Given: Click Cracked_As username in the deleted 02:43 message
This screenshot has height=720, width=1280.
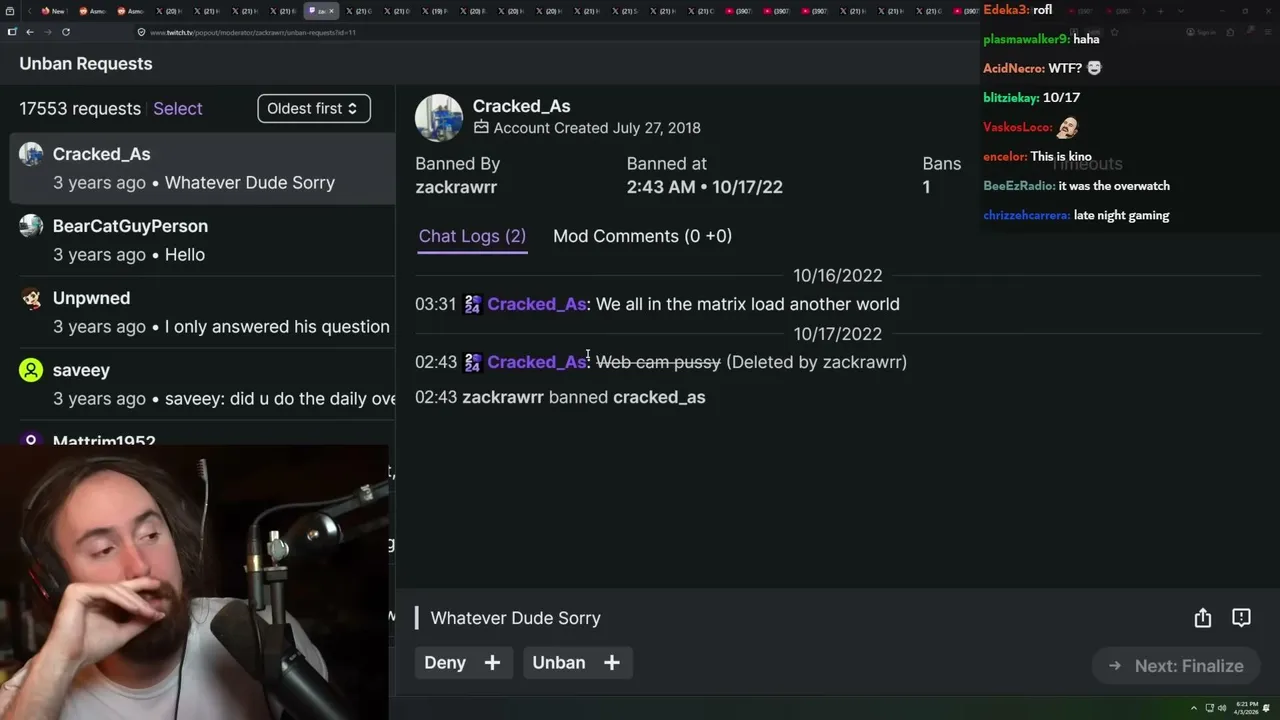Looking at the screenshot, I should pyautogui.click(x=537, y=362).
